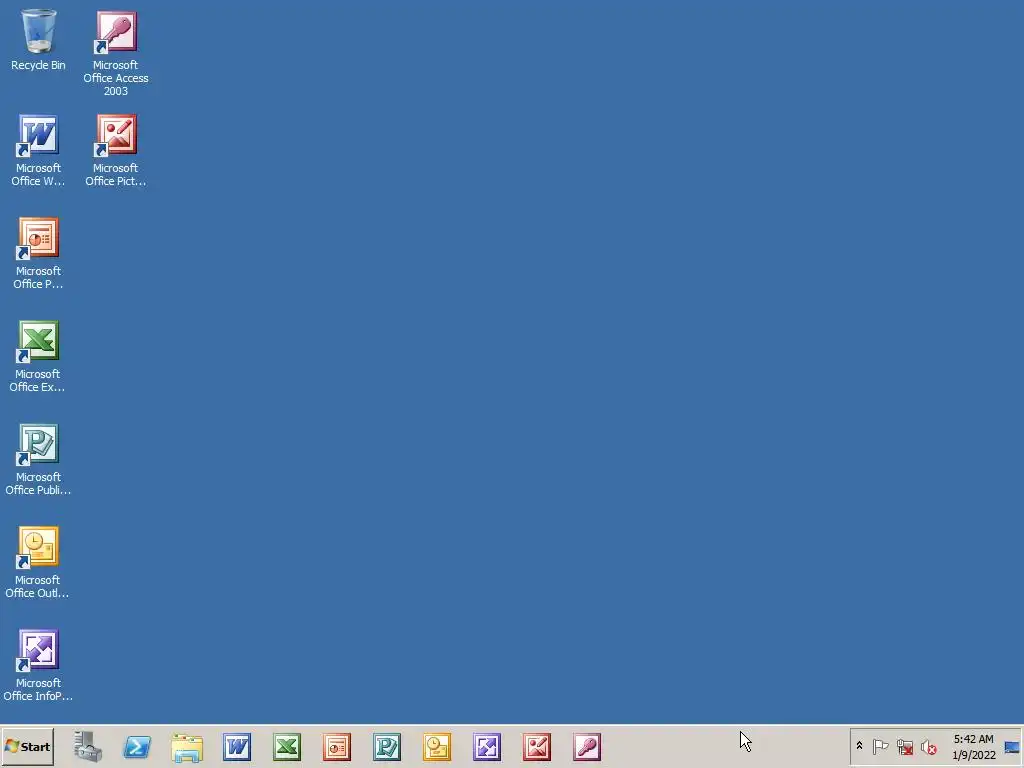
Task: Launch PowerPoint from the taskbar
Action: [x=337, y=746]
